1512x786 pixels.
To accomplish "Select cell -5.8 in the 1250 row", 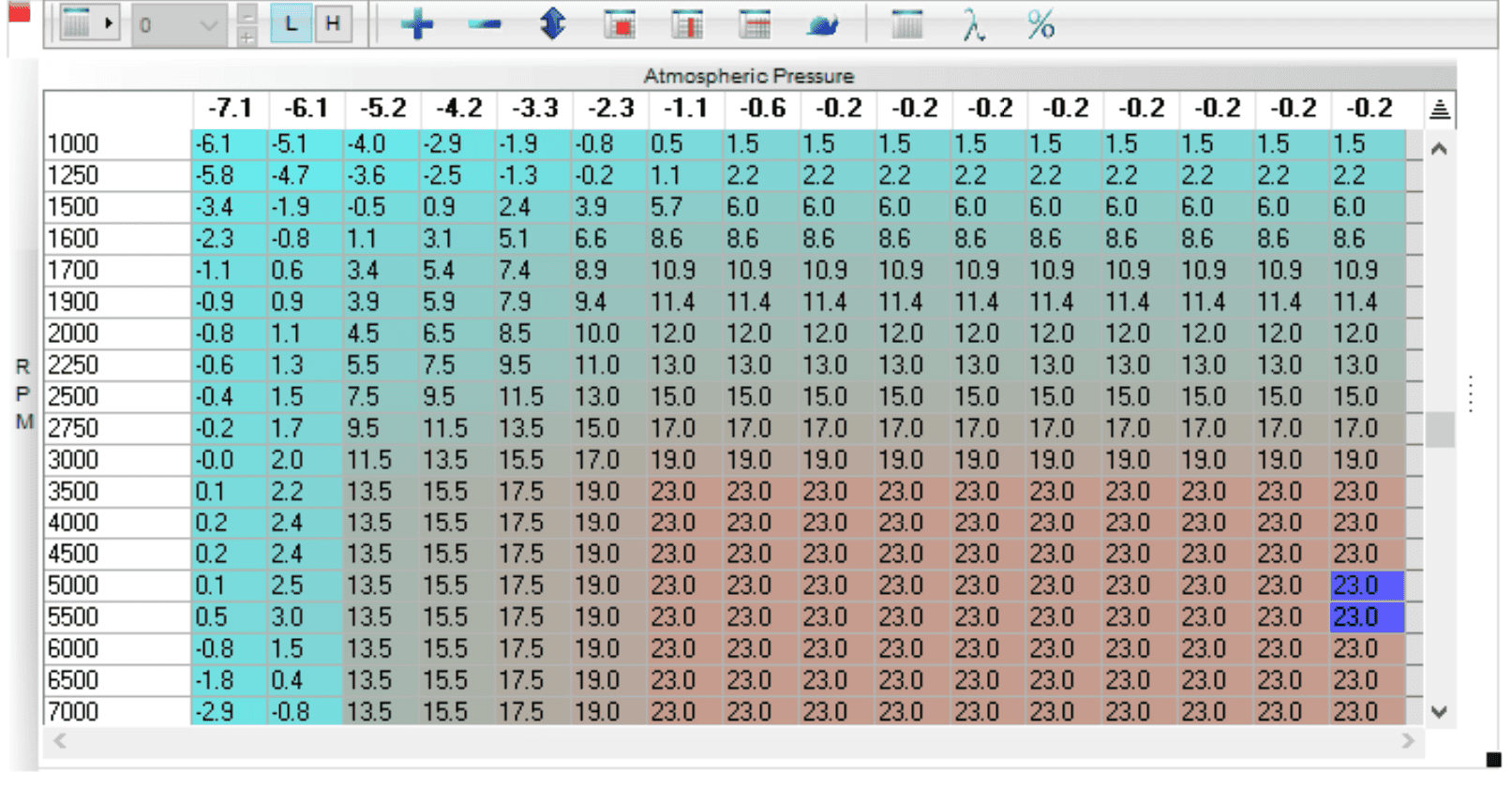I will pos(230,175).
